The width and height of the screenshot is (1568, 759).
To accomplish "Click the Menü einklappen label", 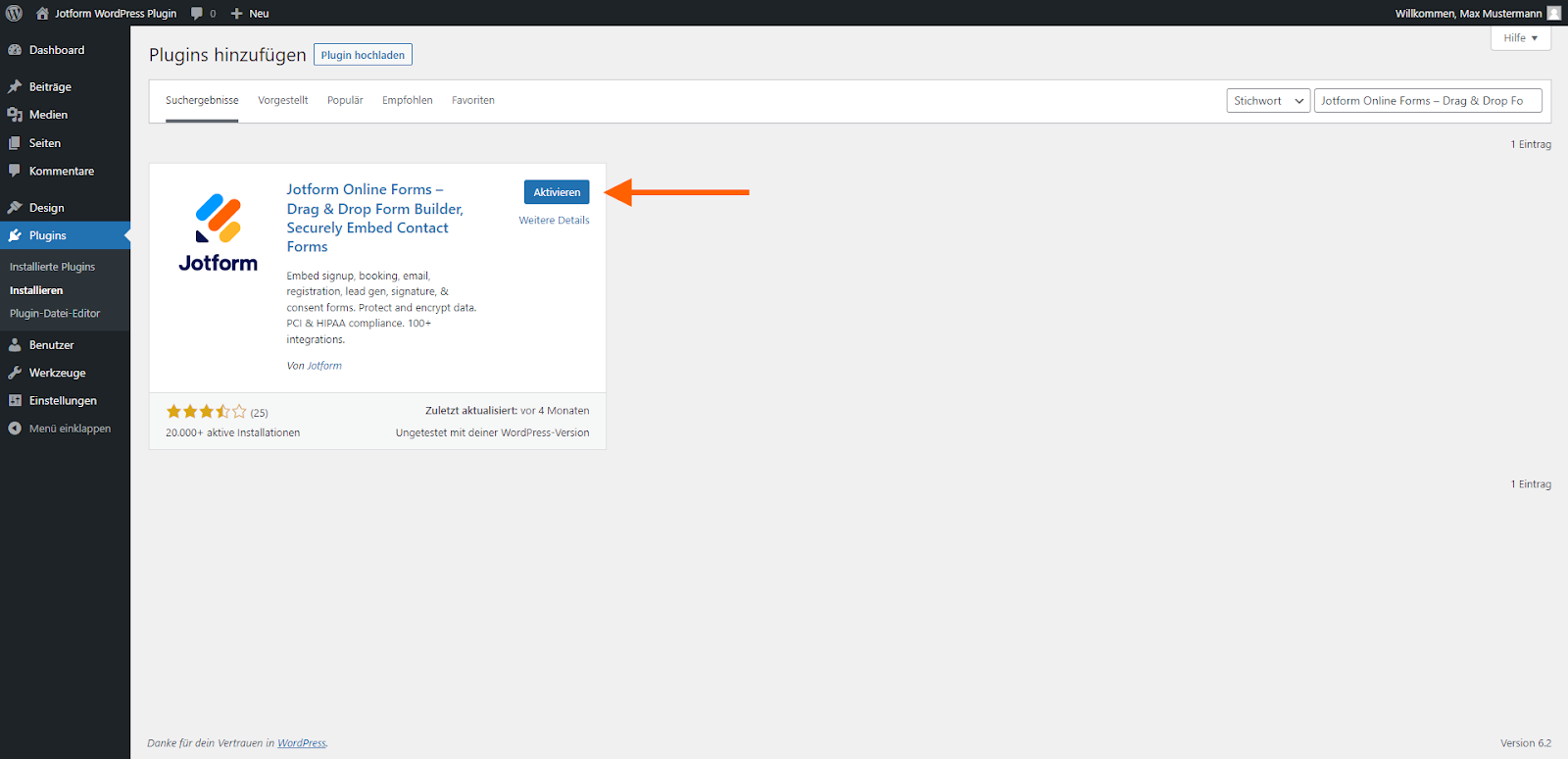I will point(70,429).
